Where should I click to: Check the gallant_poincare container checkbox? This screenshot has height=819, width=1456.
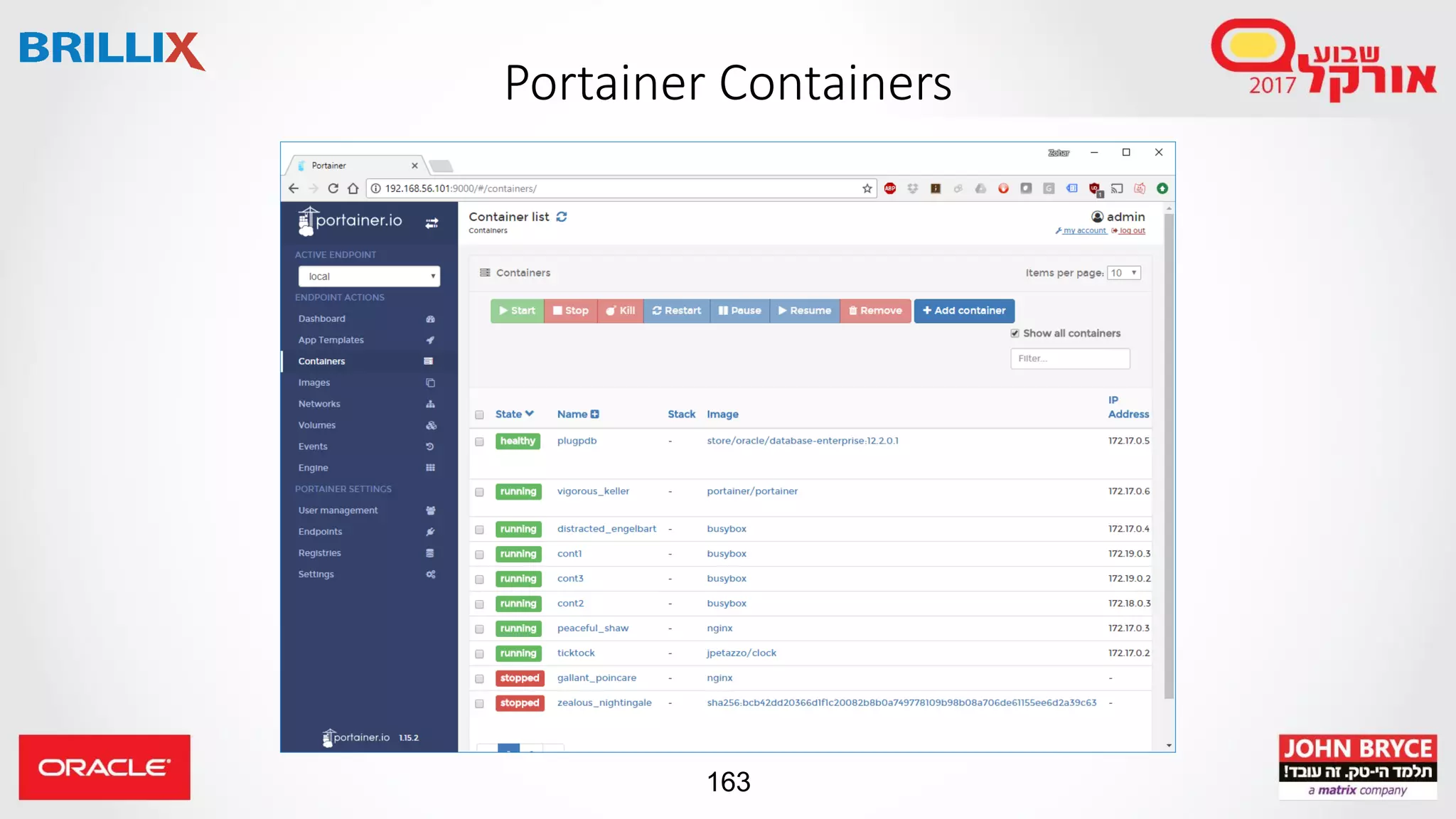point(479,680)
